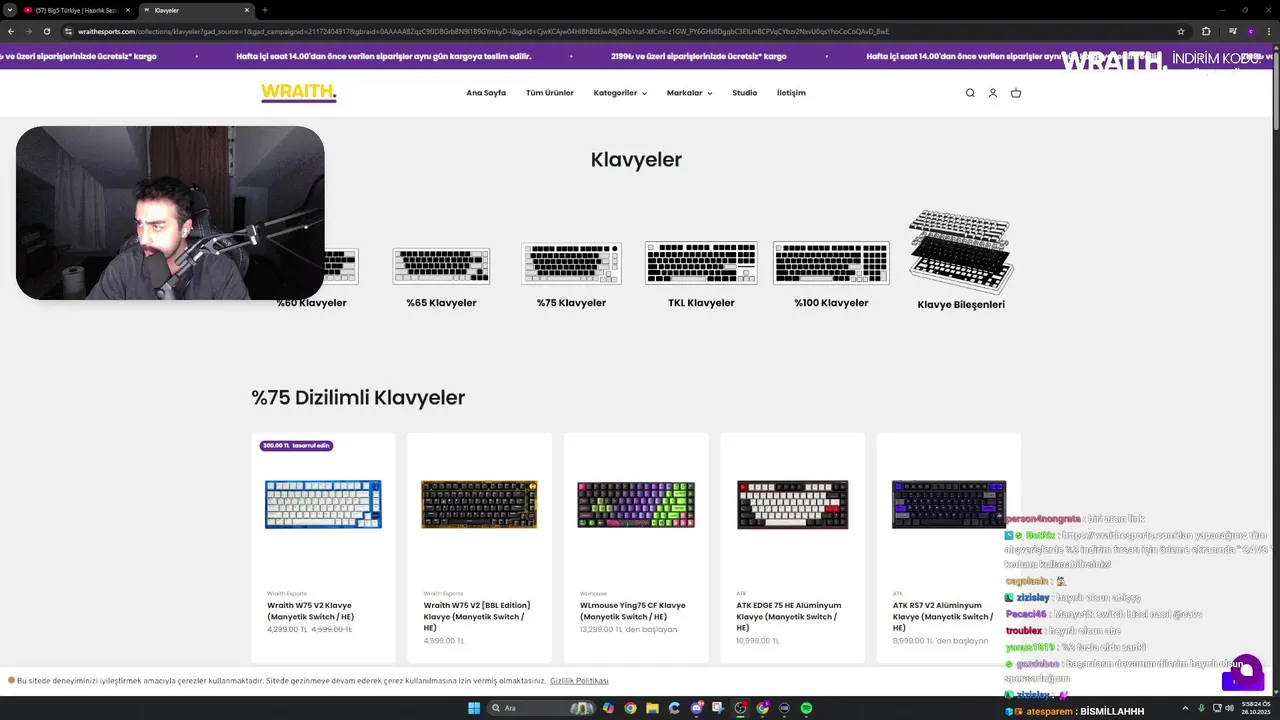Viewport: 1280px width, 720px height.
Task: Expand the Markalar dropdown
Action: coord(689,93)
